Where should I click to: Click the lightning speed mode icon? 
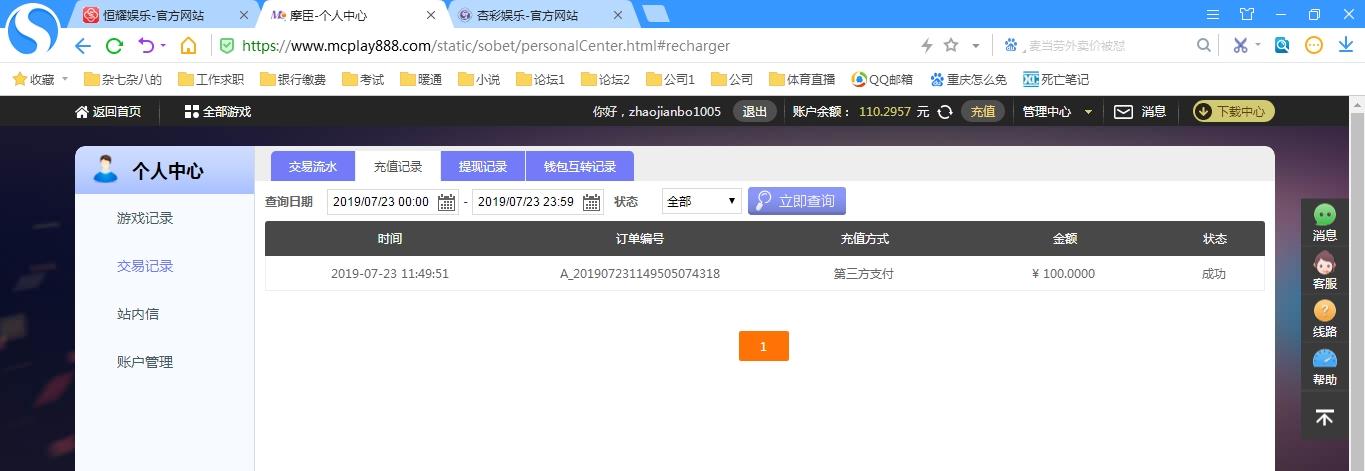pyautogui.click(x=927, y=46)
